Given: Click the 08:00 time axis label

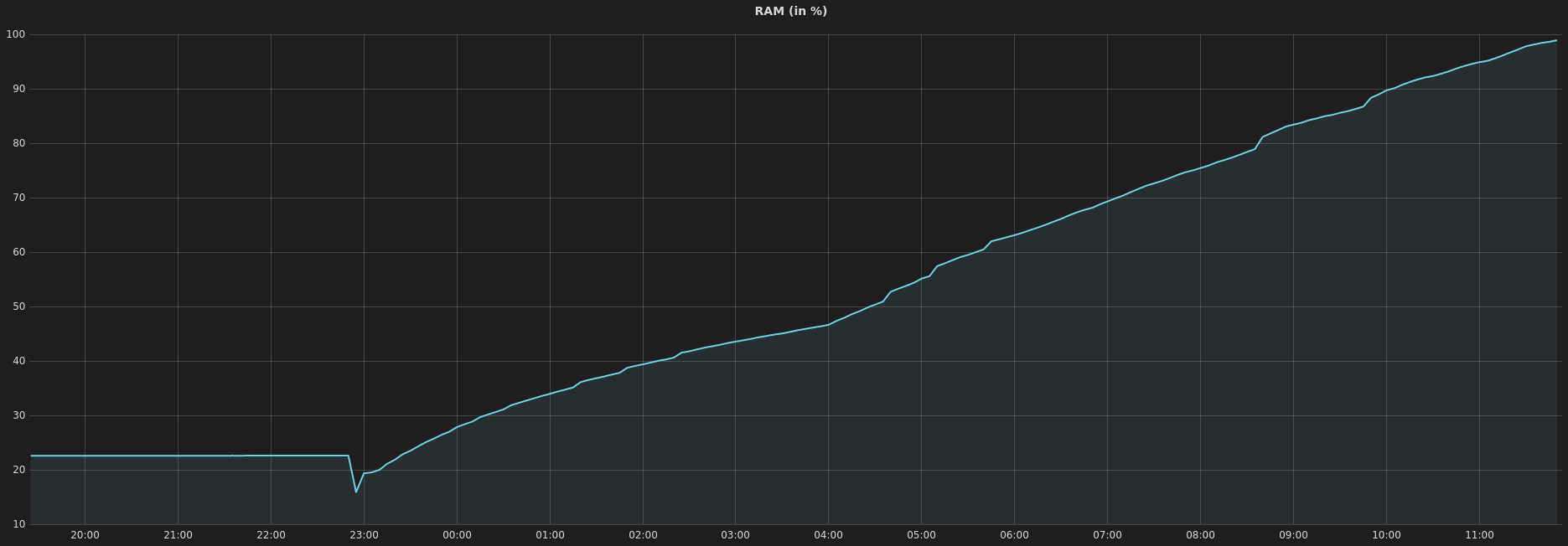Looking at the screenshot, I should (1200, 535).
